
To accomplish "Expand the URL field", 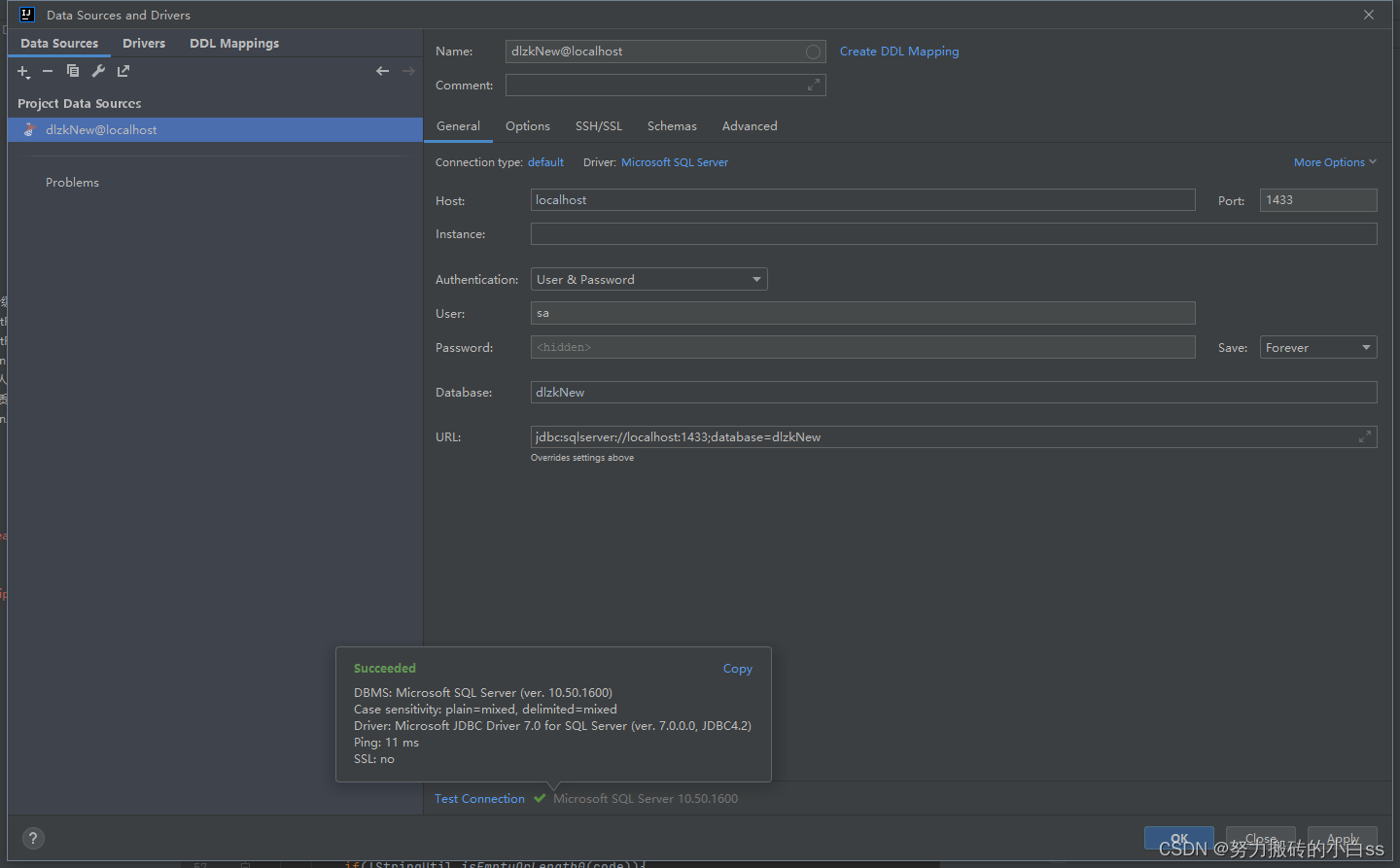I will (1365, 437).
